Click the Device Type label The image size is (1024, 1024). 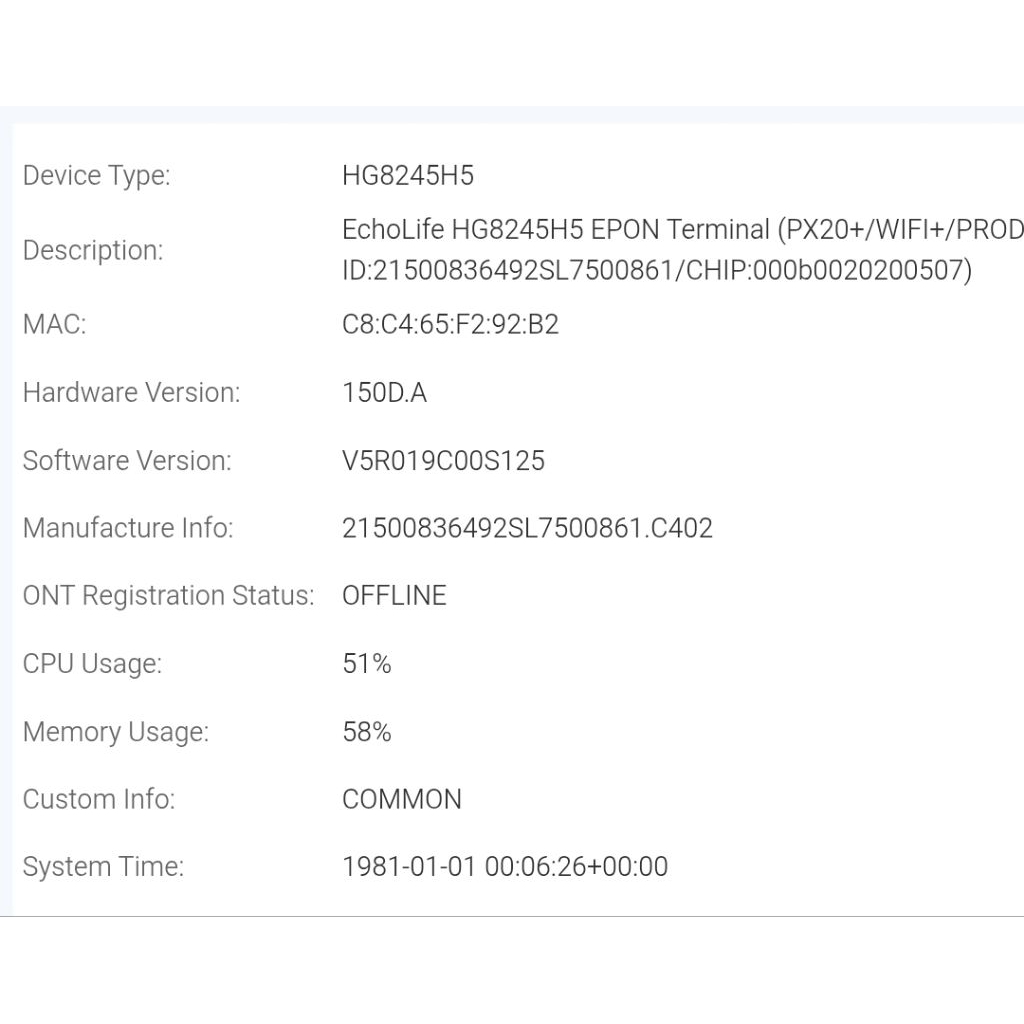[96, 176]
